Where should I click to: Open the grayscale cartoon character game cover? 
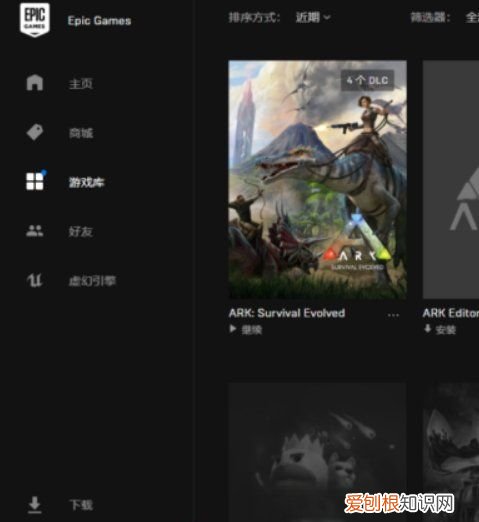[317, 452]
